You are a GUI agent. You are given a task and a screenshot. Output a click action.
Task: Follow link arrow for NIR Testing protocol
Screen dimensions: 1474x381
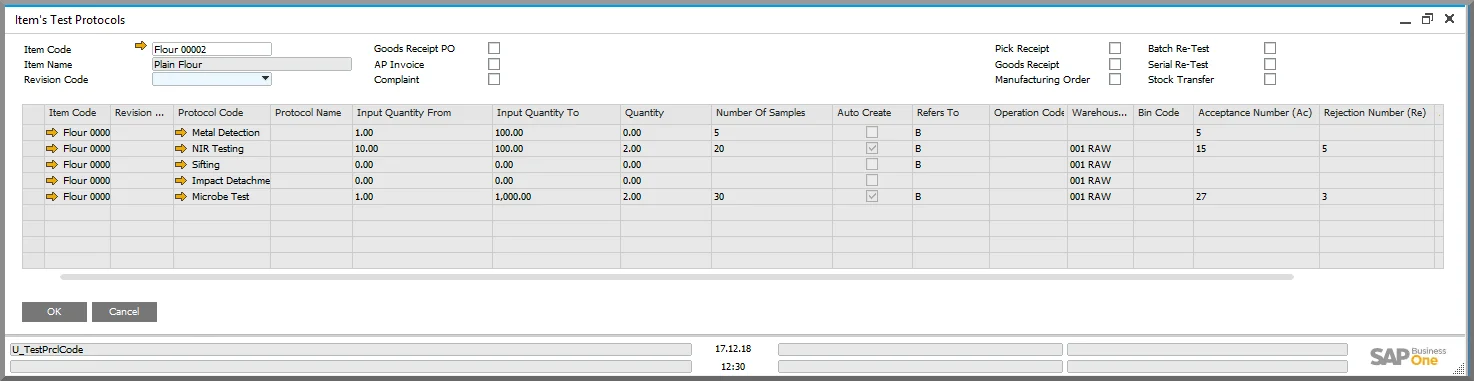point(181,148)
